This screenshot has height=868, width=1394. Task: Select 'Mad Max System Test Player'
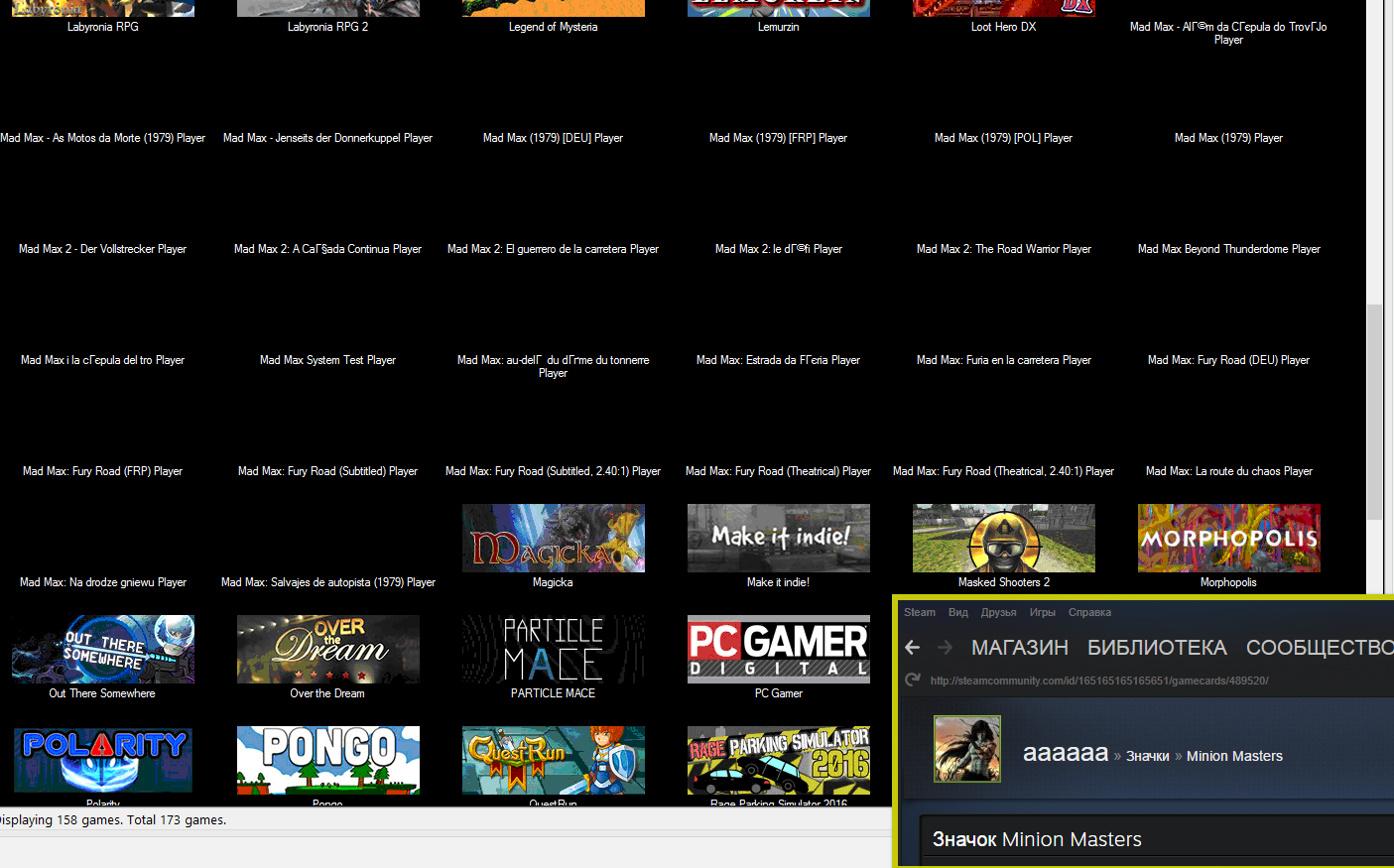click(x=327, y=360)
